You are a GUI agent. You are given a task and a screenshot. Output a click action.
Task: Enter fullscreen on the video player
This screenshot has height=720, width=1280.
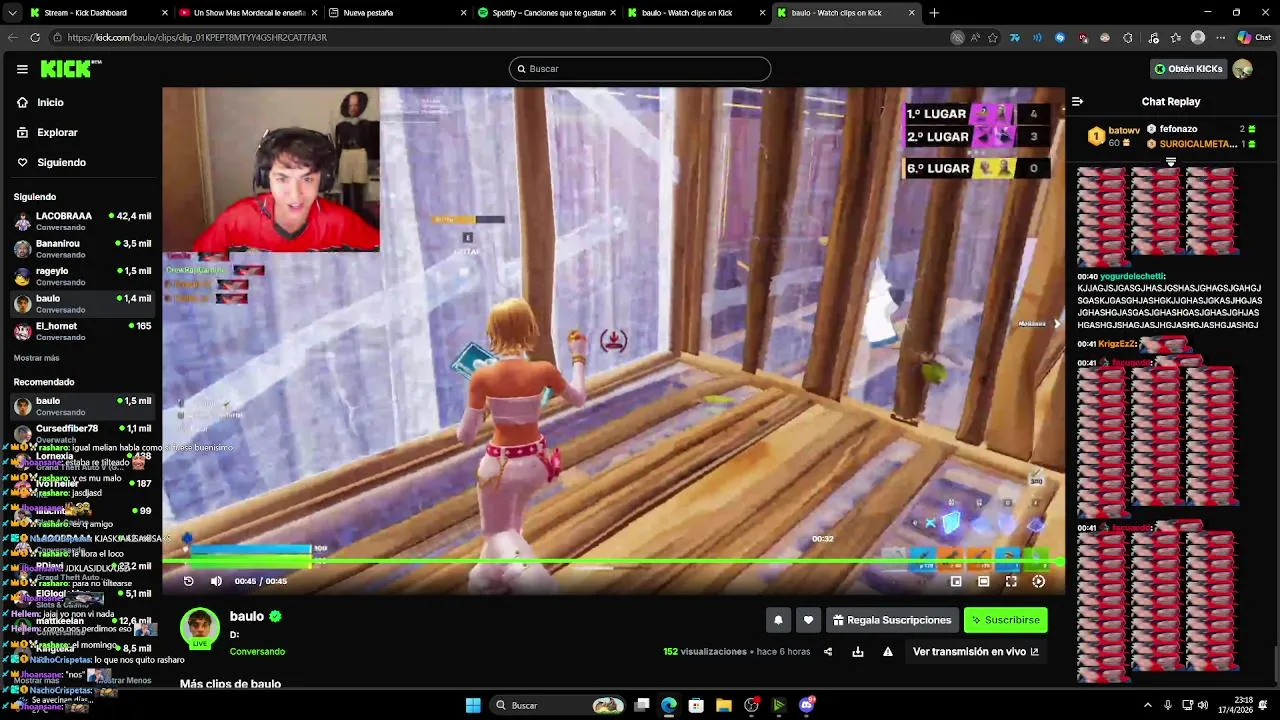point(1011,581)
